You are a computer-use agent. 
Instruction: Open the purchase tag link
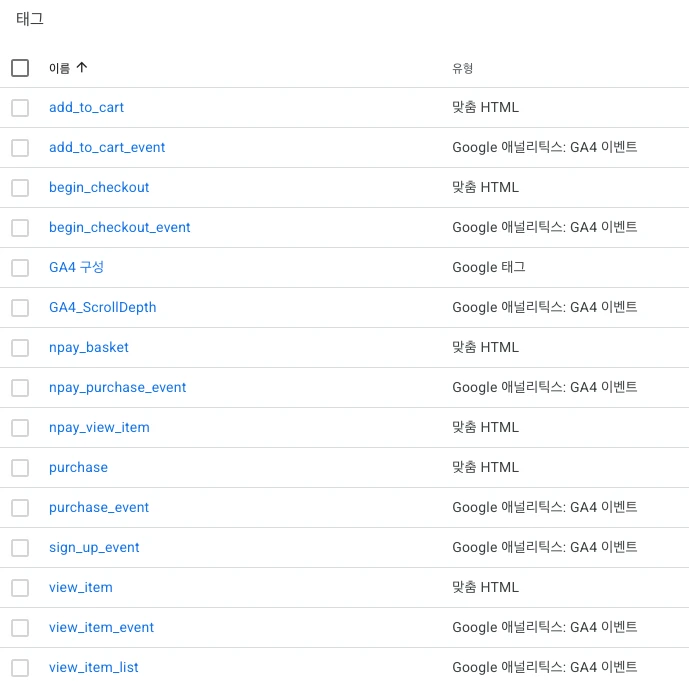(x=78, y=468)
